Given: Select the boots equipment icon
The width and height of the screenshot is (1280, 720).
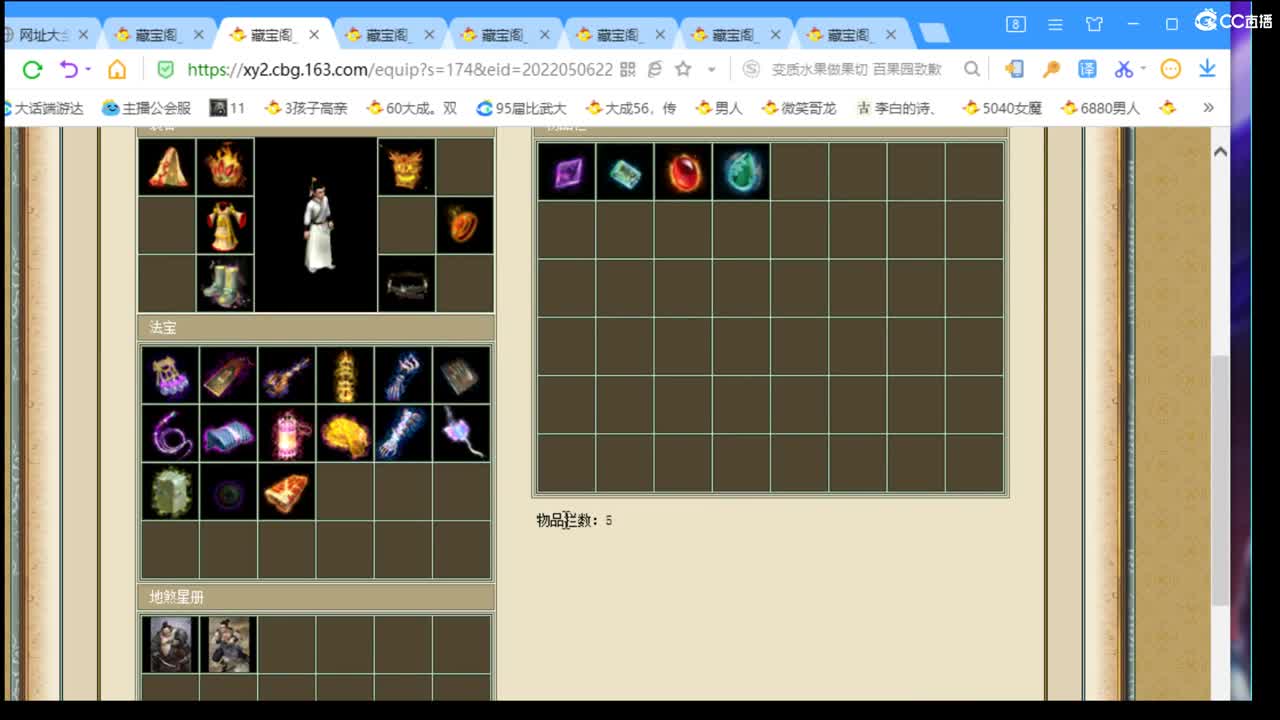Looking at the screenshot, I should click(x=225, y=283).
